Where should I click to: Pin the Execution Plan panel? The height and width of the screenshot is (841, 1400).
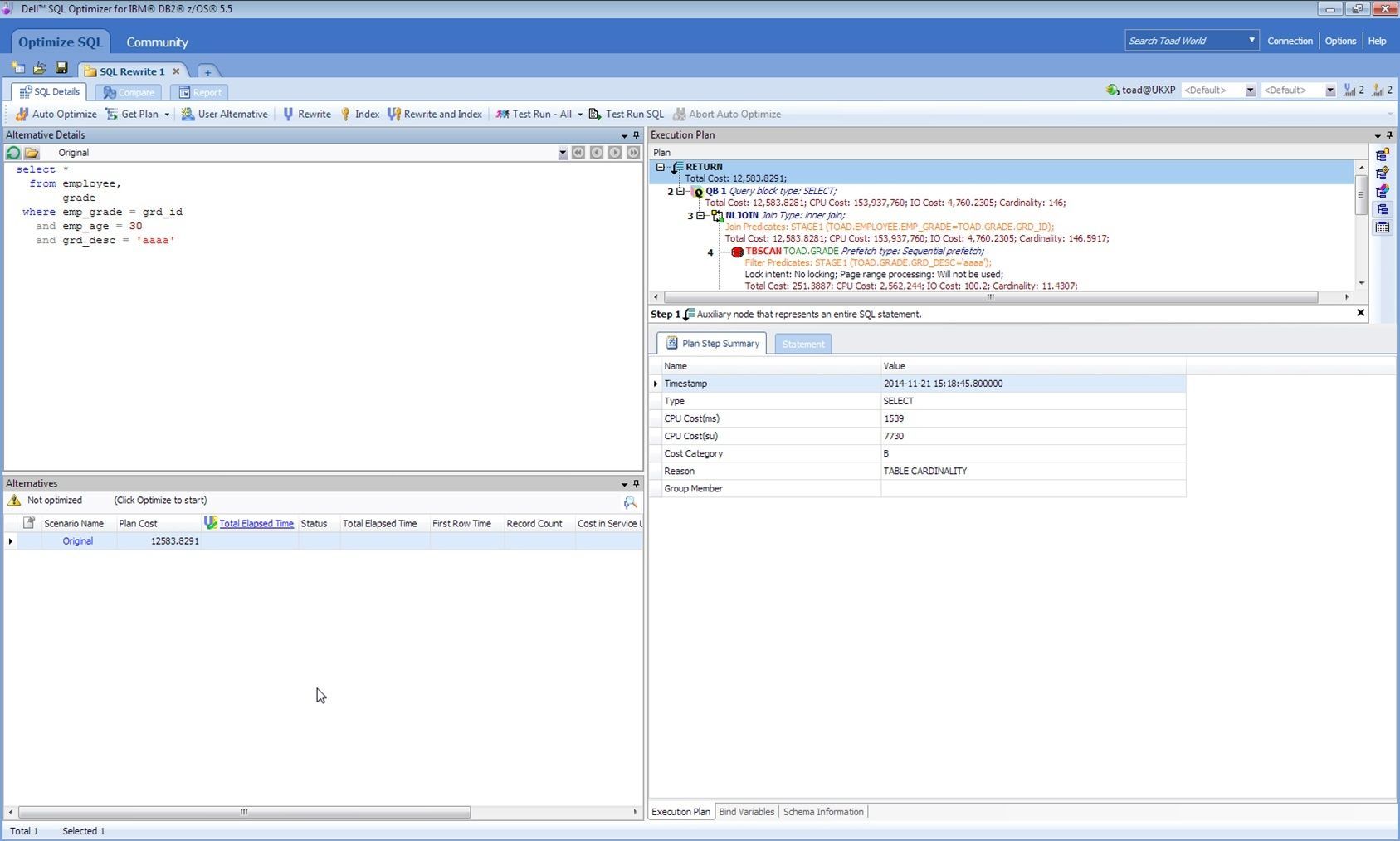pos(1389,135)
